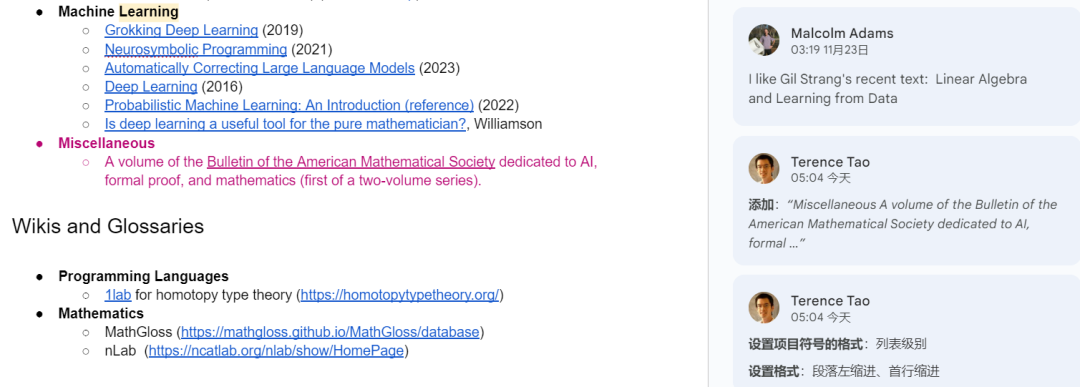The width and height of the screenshot is (1080, 387).
Task: Click Terence Tao's avatar on the formatting comment
Action: coord(764,307)
